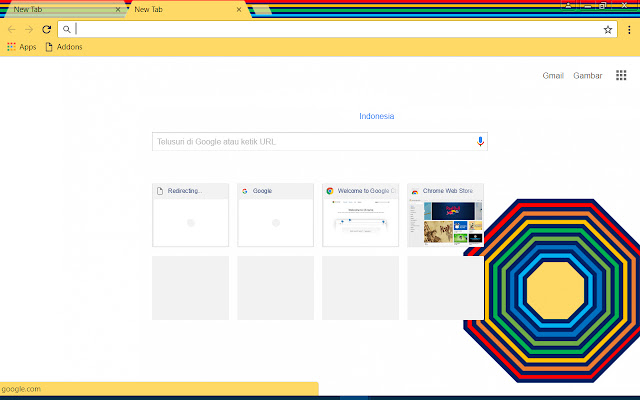
Task: Click the forward navigation arrow
Action: tap(29, 30)
